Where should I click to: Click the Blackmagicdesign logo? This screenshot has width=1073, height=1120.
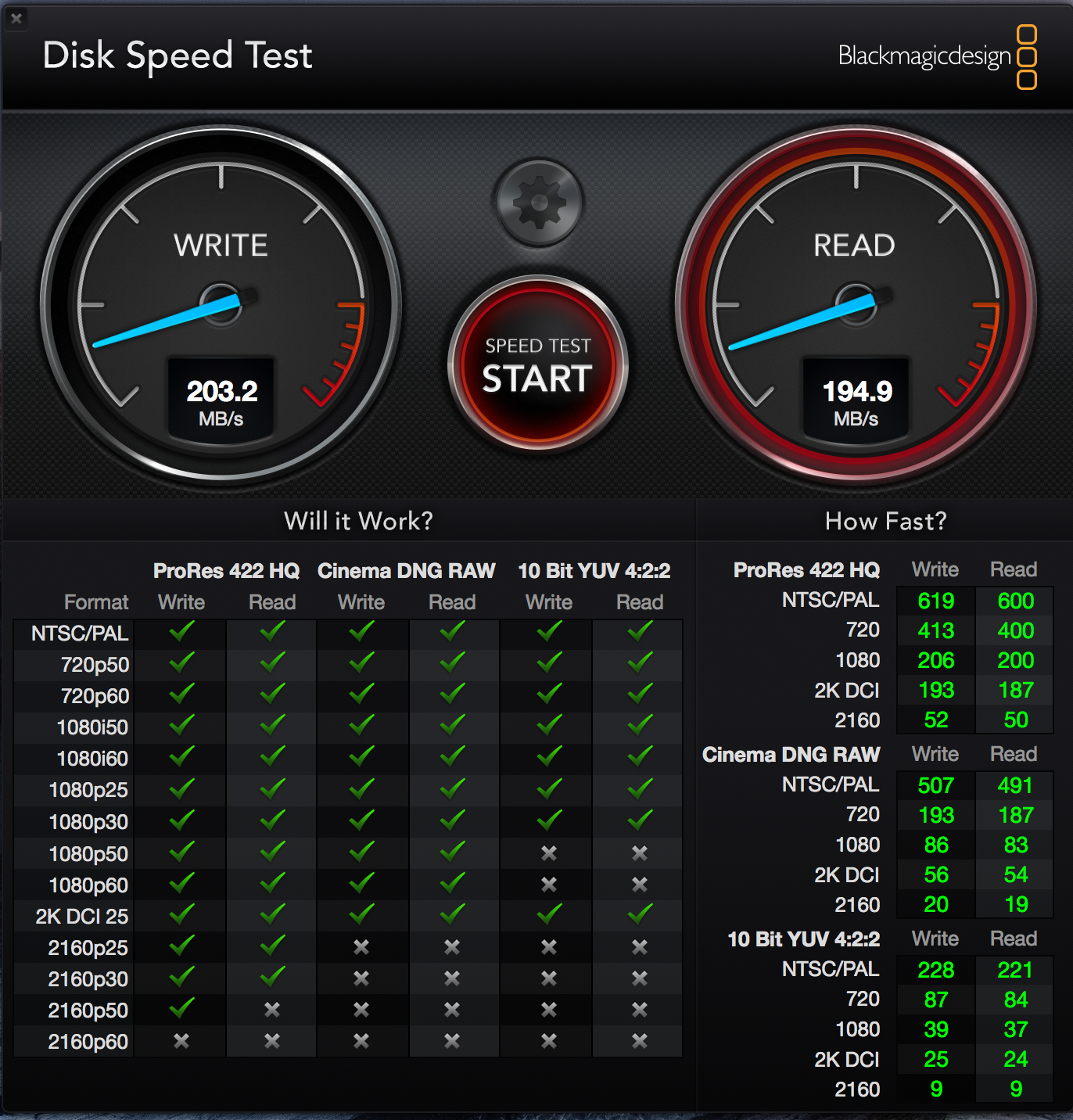point(937,56)
